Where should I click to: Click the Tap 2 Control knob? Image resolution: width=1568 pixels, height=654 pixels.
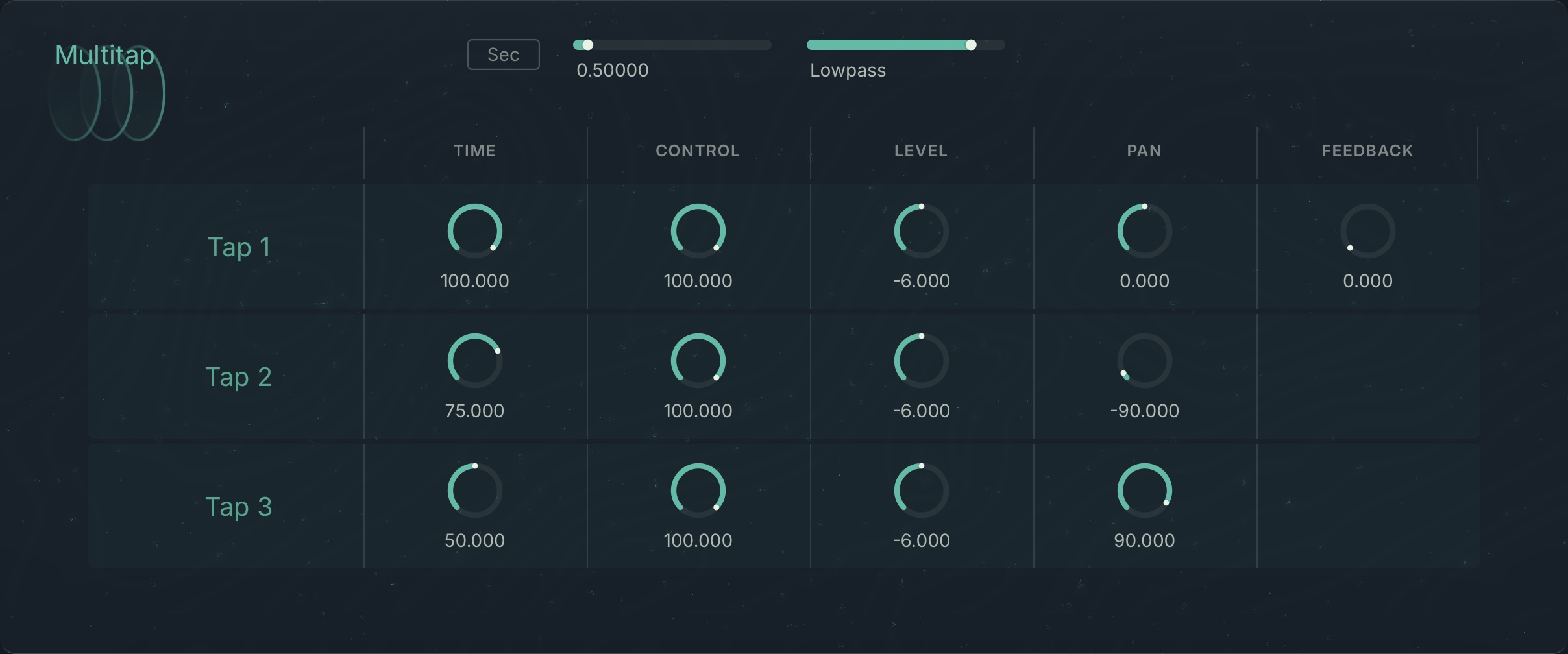click(698, 360)
